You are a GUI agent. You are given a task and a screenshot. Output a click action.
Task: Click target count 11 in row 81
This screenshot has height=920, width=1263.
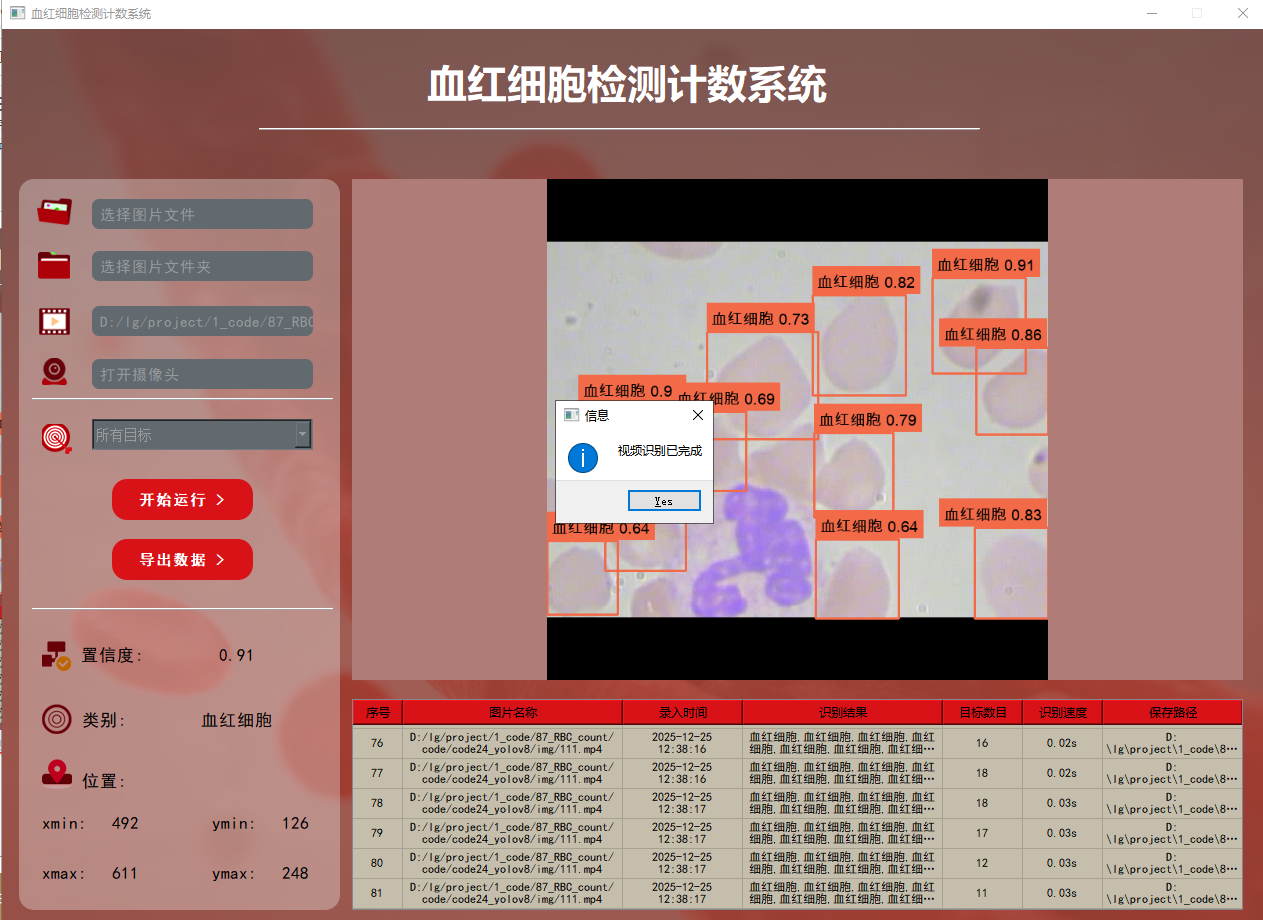[x=982, y=893]
